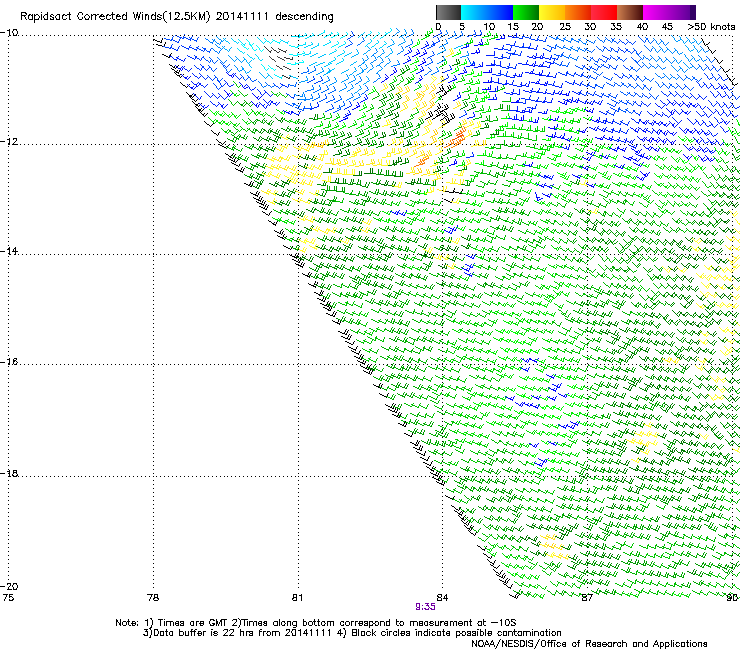Click note 'Black circles indicate possible contamination'
Screen dimensions: 740x650
coord(457,633)
